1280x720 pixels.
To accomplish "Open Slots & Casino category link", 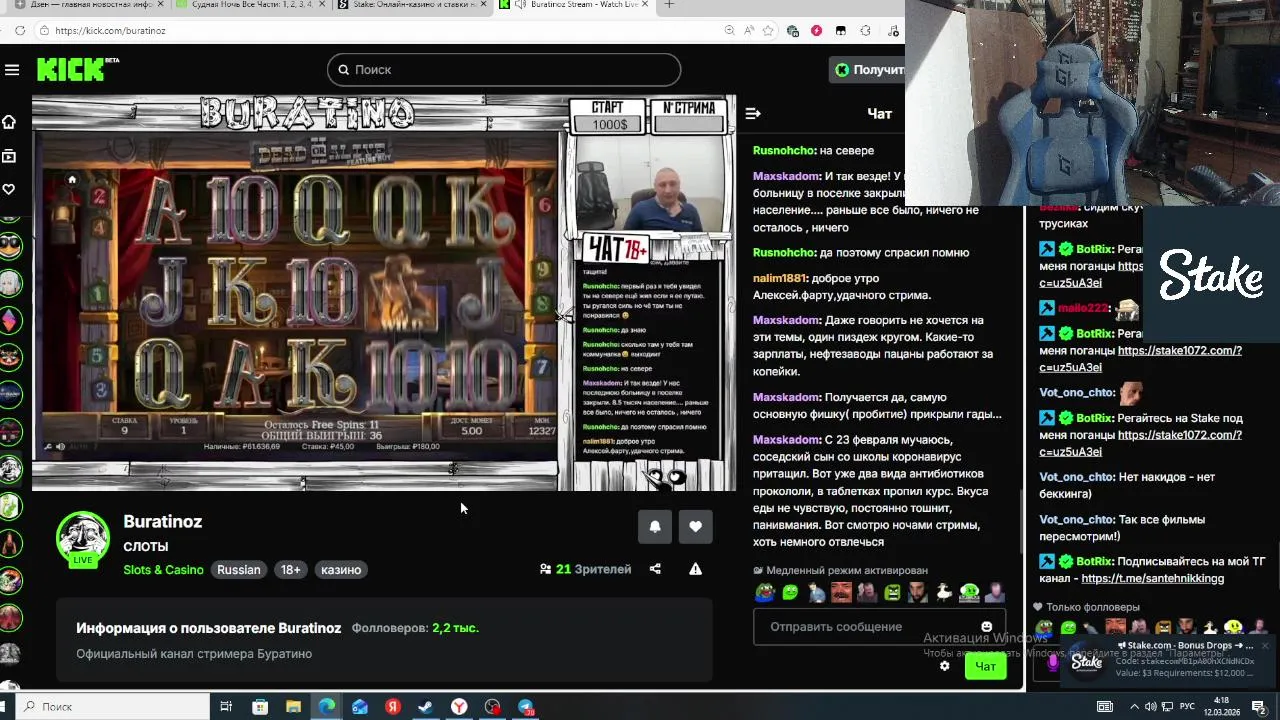I will [x=163, y=569].
